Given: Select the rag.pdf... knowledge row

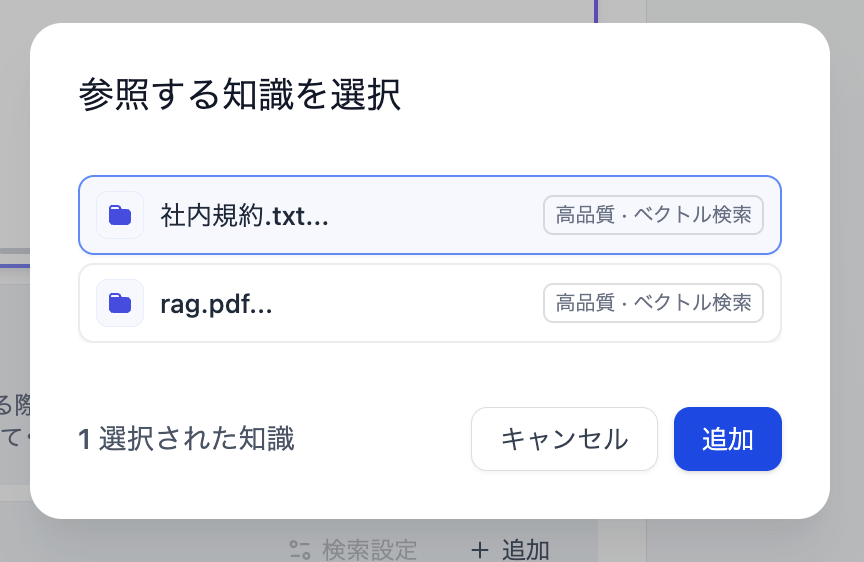Looking at the screenshot, I should (x=430, y=303).
